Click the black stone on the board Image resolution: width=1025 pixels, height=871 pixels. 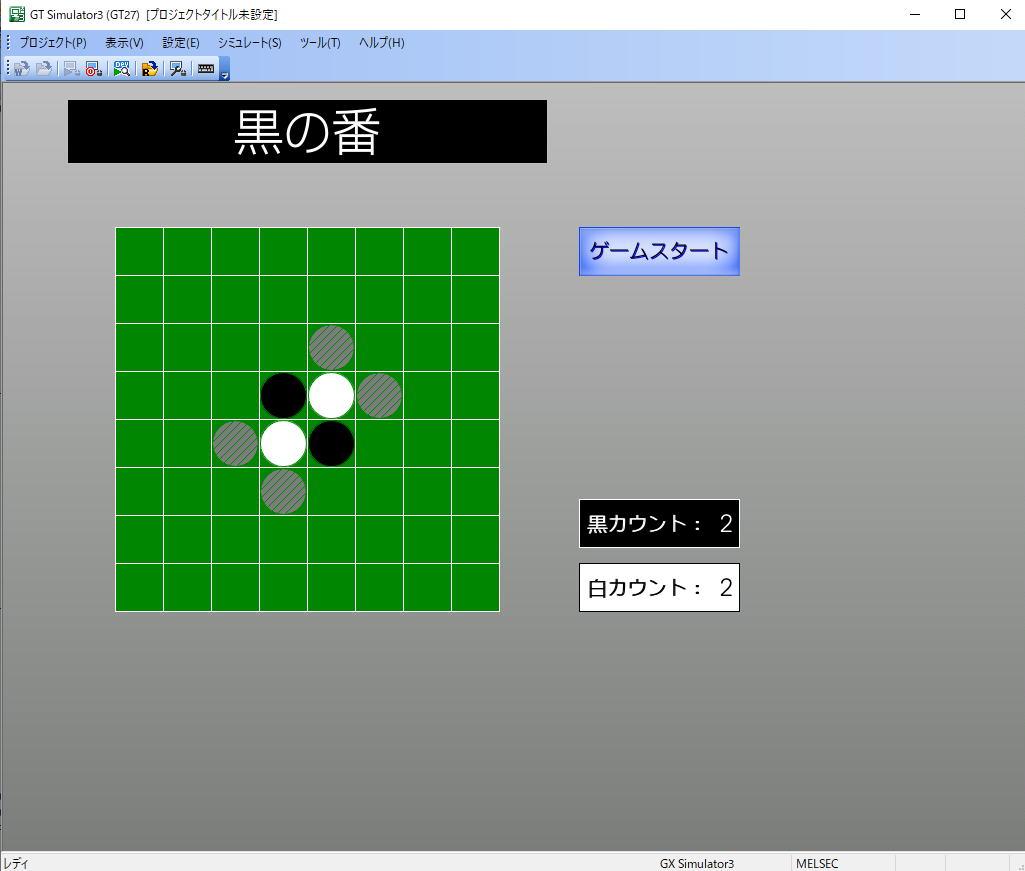pos(283,395)
